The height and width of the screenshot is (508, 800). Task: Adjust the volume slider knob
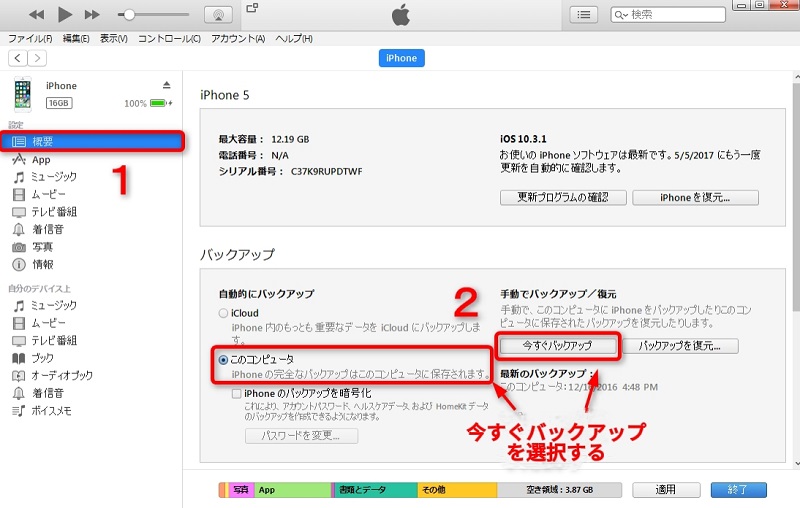[x=129, y=15]
